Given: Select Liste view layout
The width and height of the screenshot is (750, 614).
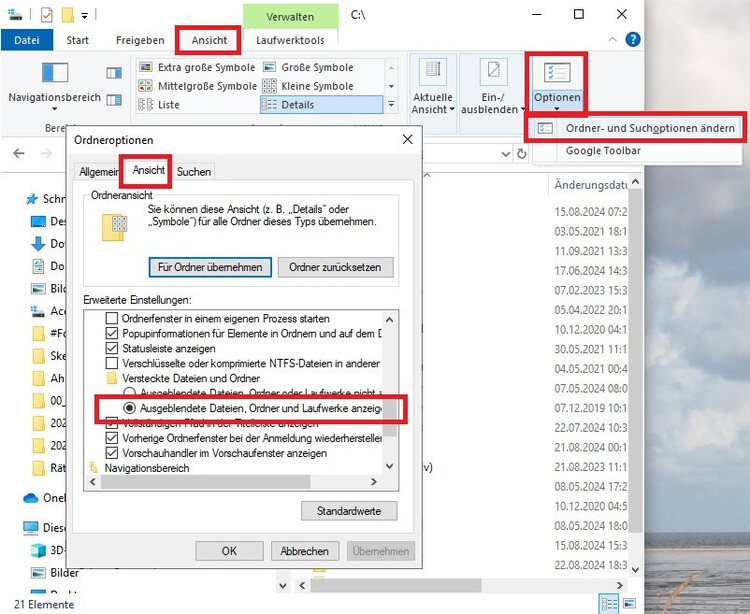Looking at the screenshot, I should pos(159,105).
